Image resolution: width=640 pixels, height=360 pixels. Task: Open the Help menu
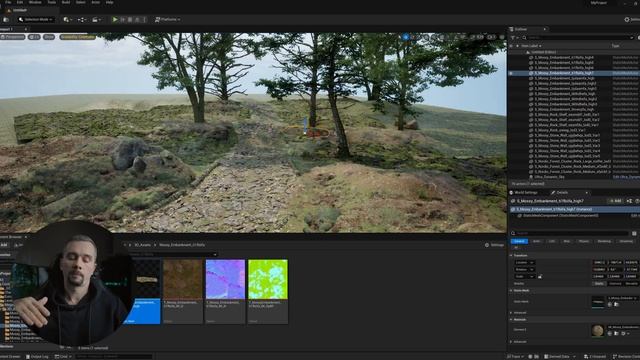pos(110,2)
